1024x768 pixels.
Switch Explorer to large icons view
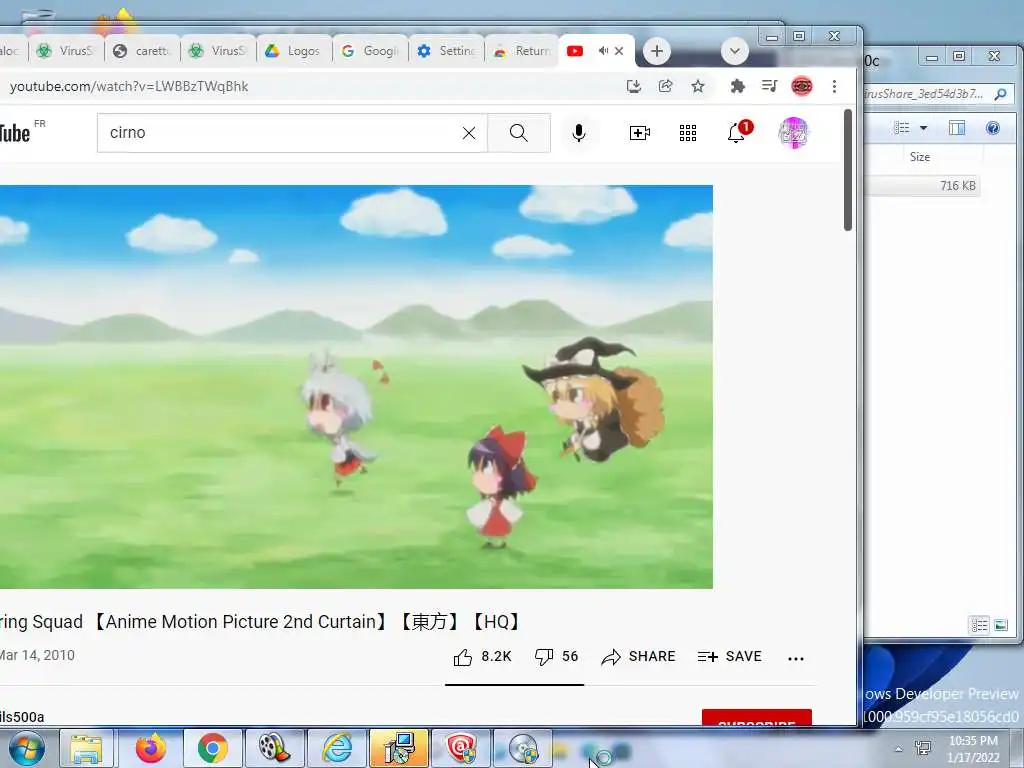coord(1001,625)
